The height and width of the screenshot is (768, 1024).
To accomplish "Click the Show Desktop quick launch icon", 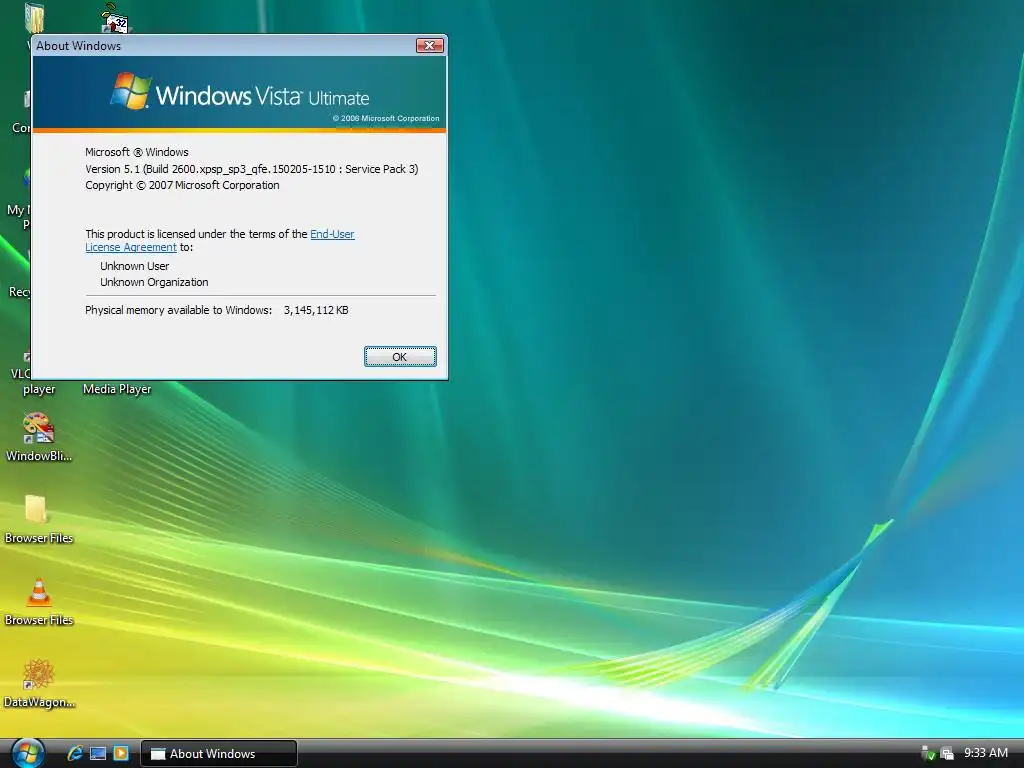I will pyautogui.click(x=98, y=753).
